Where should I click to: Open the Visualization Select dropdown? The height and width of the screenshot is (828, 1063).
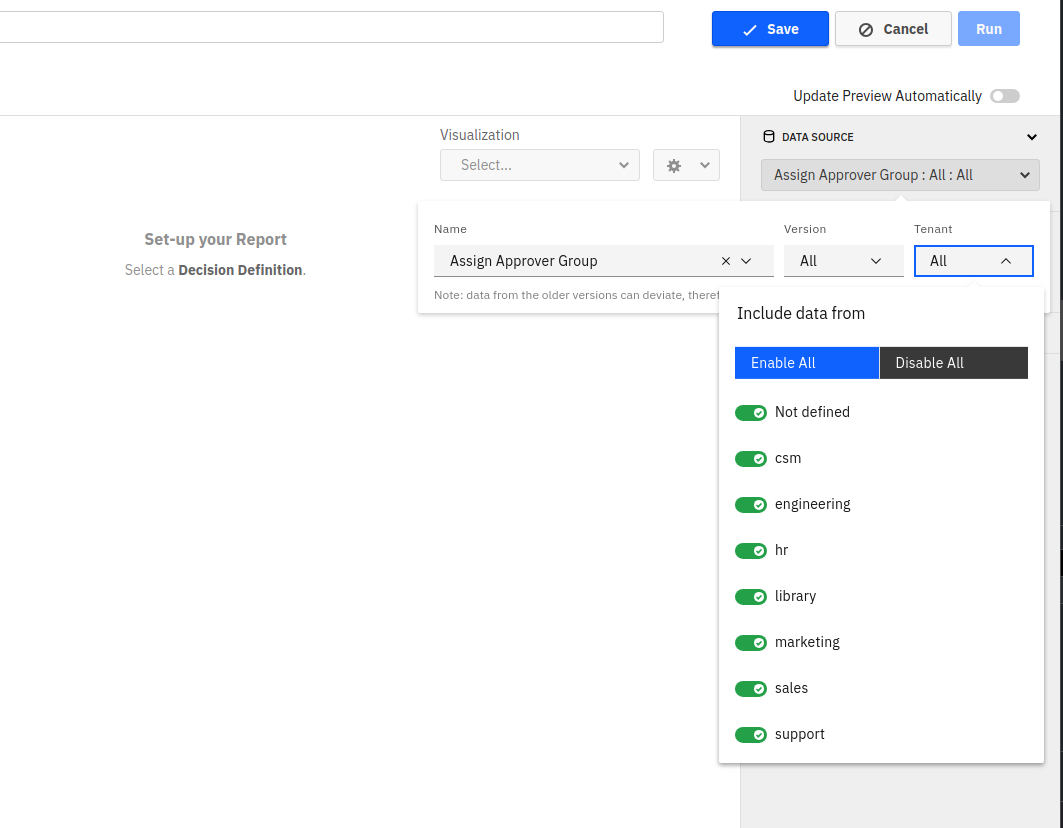click(540, 166)
